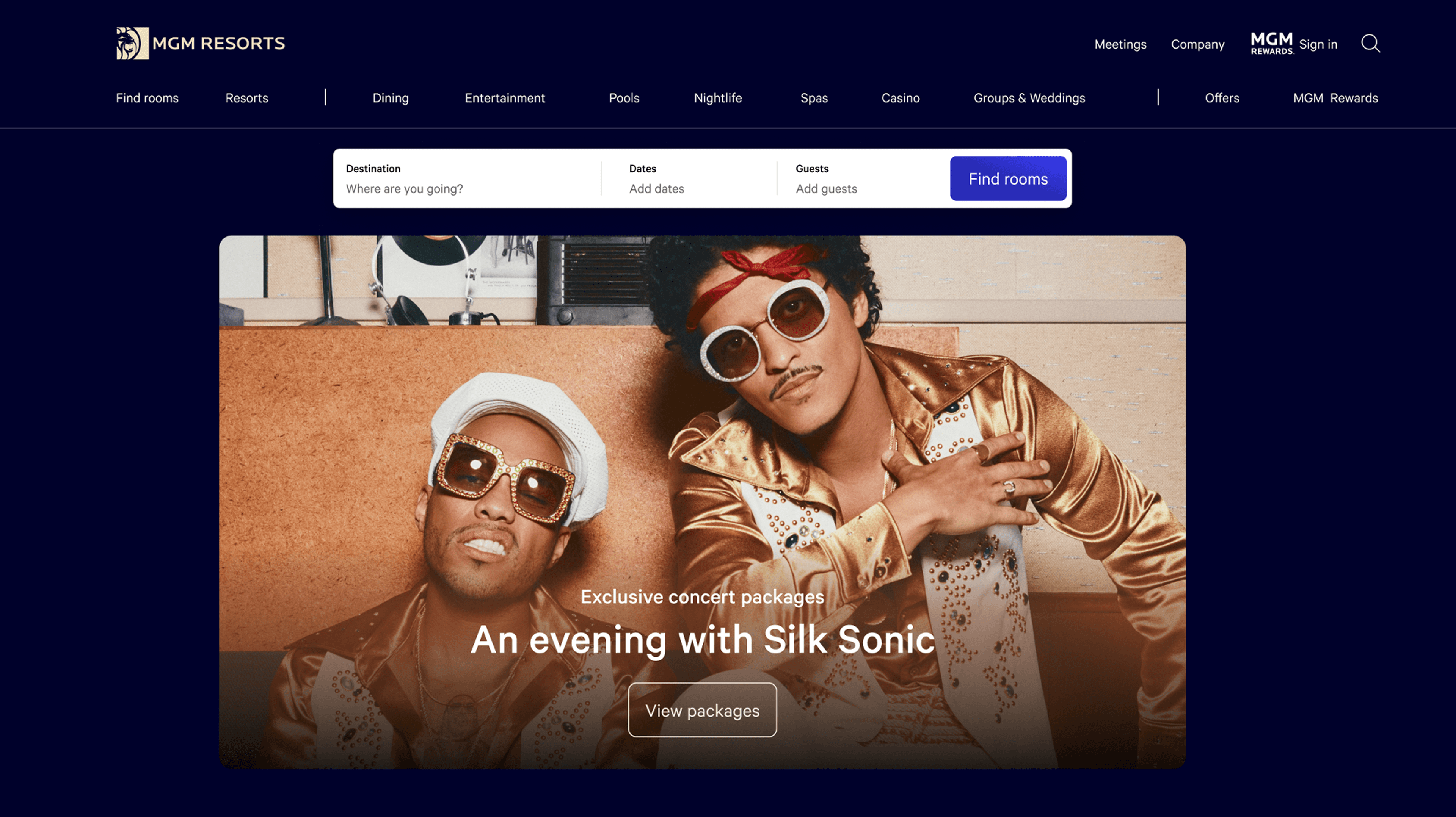
Task: Click the MGM Rewards logo beside Sign in
Action: point(1272,44)
